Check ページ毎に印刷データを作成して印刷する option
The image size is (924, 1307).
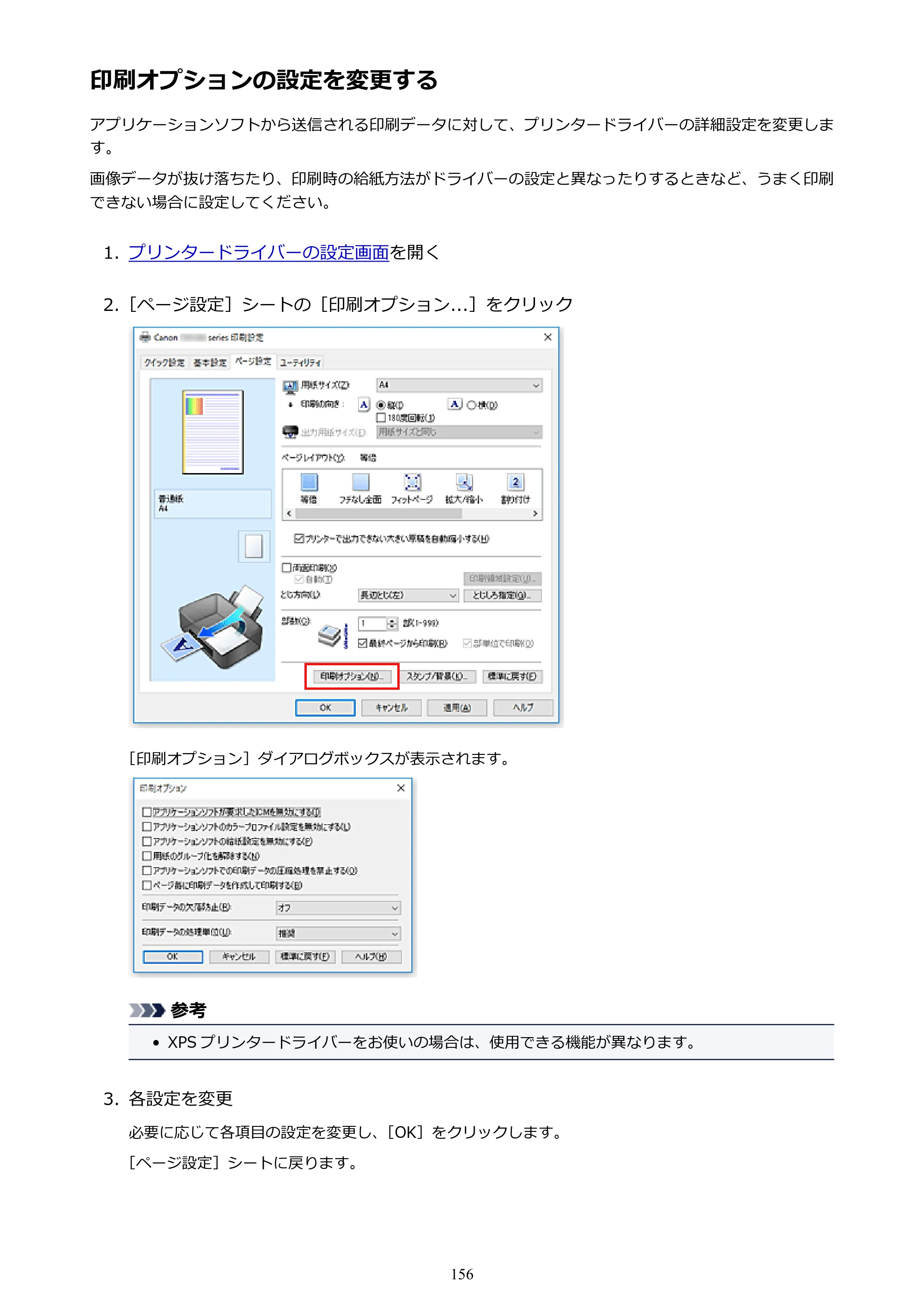coord(147,885)
